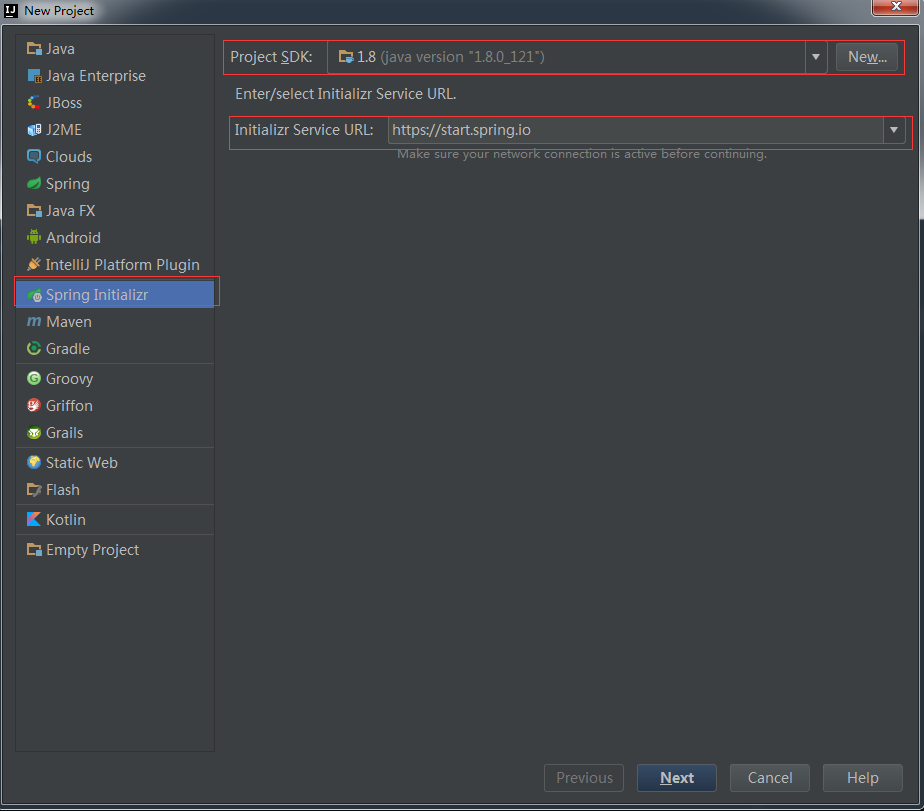
Task: Choose Clouds project type
Action: (x=115, y=157)
